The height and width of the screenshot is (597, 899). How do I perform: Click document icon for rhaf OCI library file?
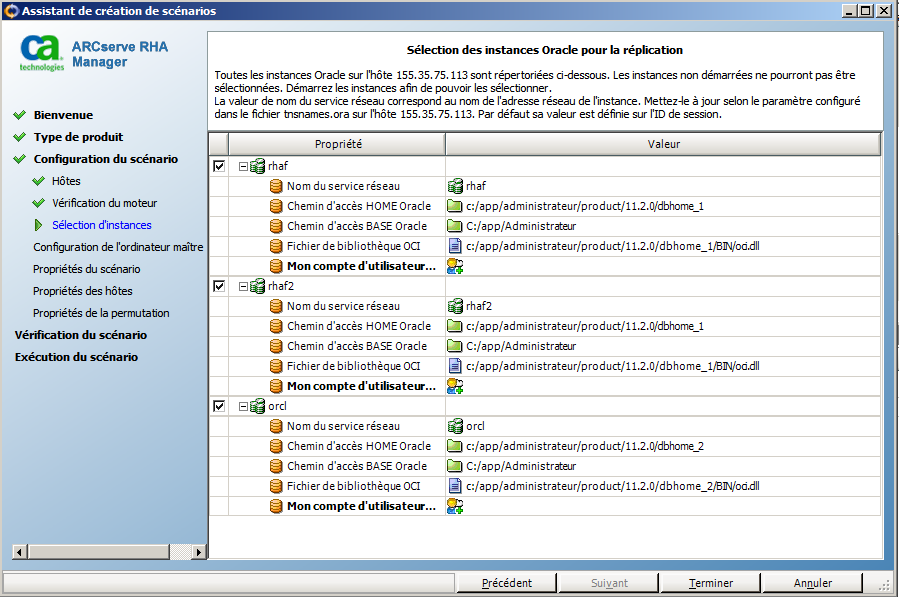coord(455,246)
